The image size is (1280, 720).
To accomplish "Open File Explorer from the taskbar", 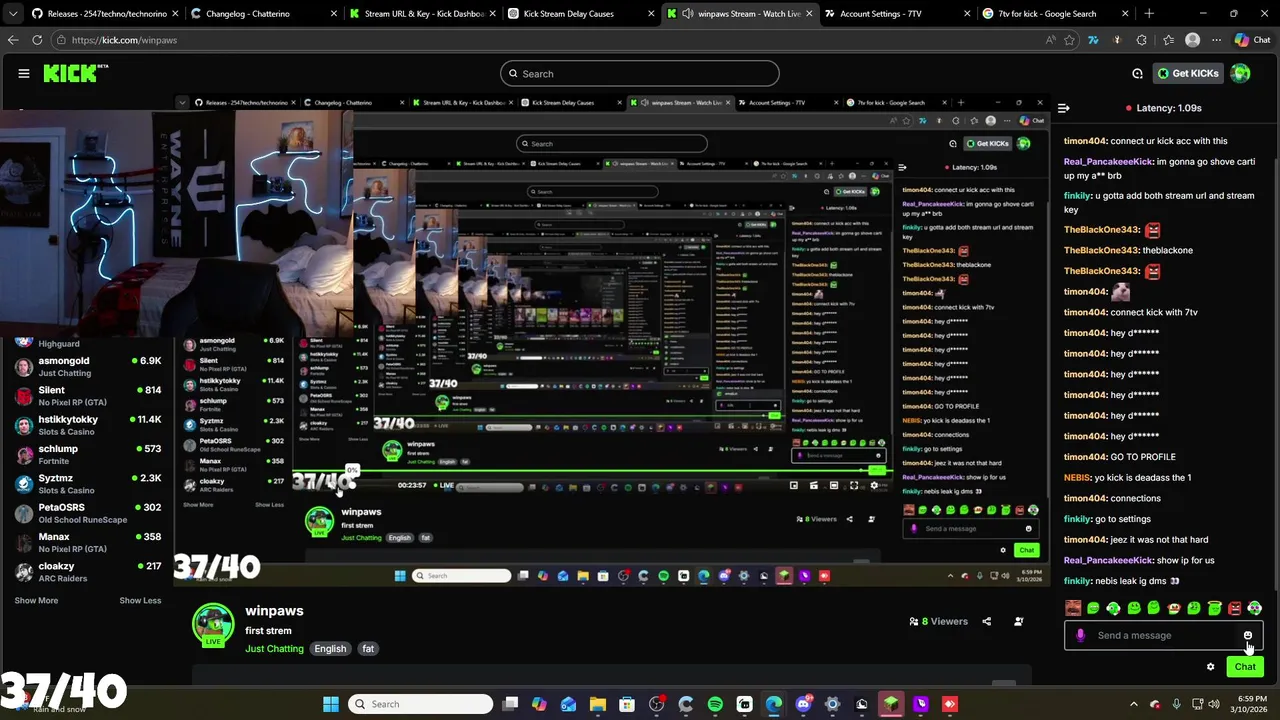I will 598,704.
